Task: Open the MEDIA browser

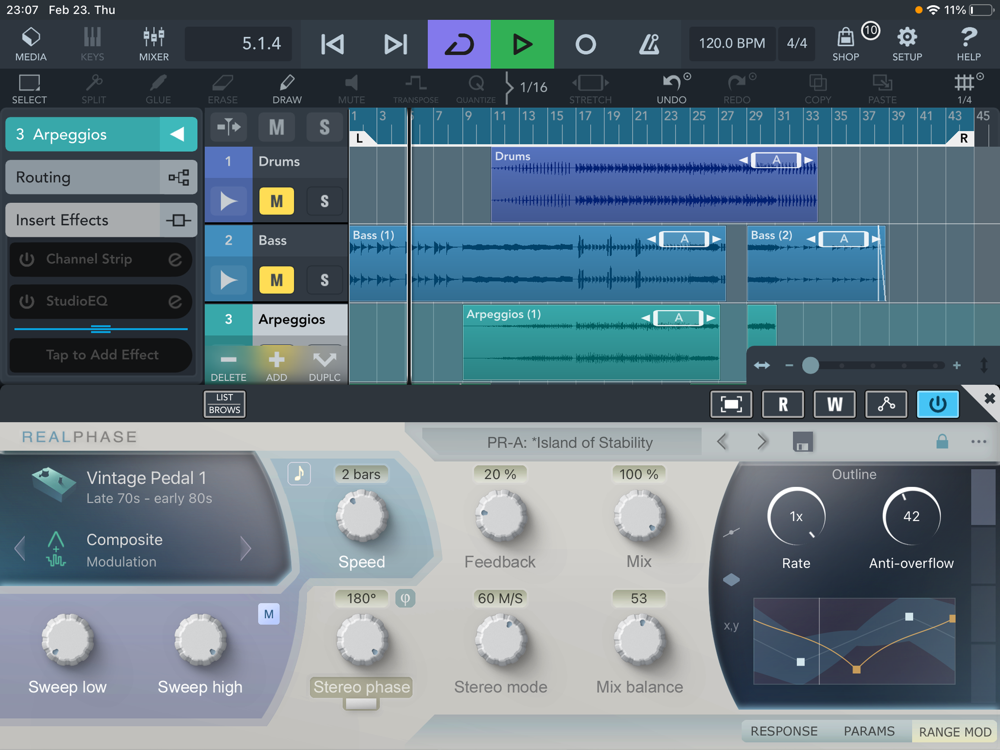Action: [31, 44]
